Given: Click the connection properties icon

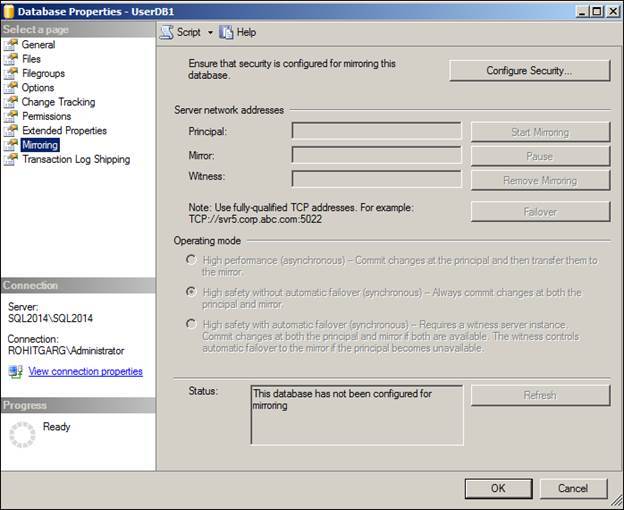Looking at the screenshot, I should (16, 372).
